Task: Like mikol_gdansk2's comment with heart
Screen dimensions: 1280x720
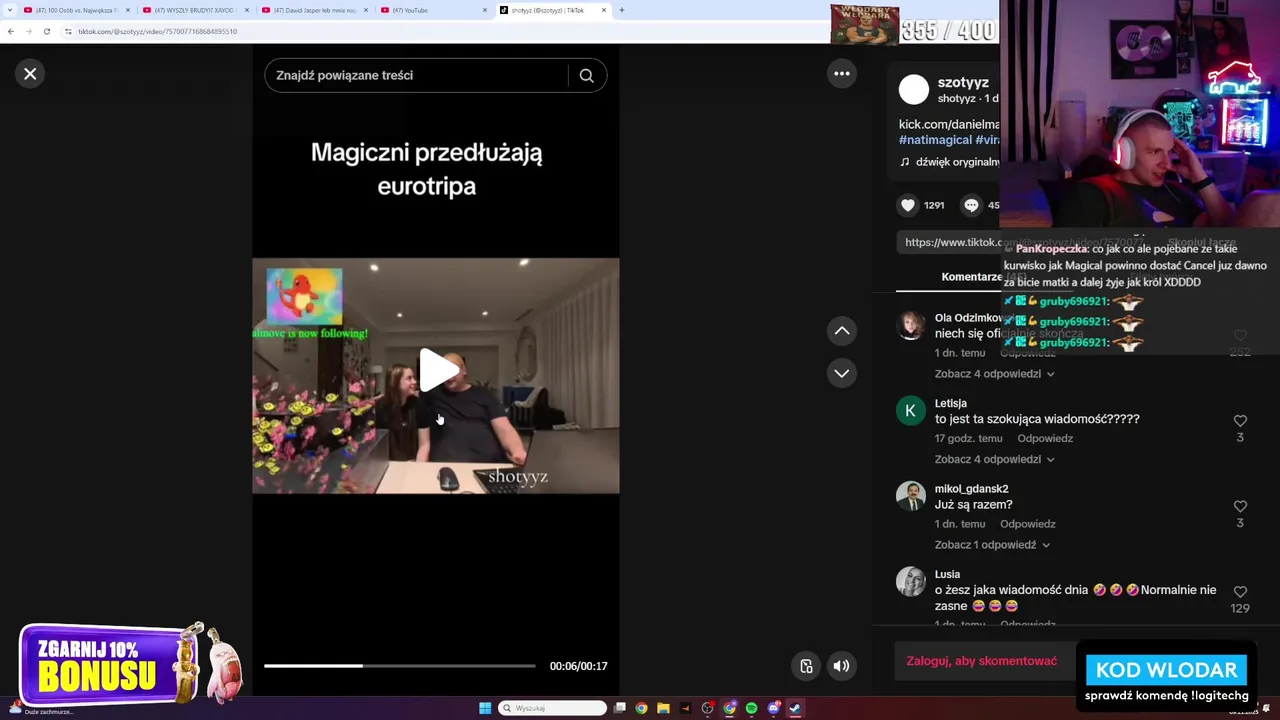Action: 1240,506
